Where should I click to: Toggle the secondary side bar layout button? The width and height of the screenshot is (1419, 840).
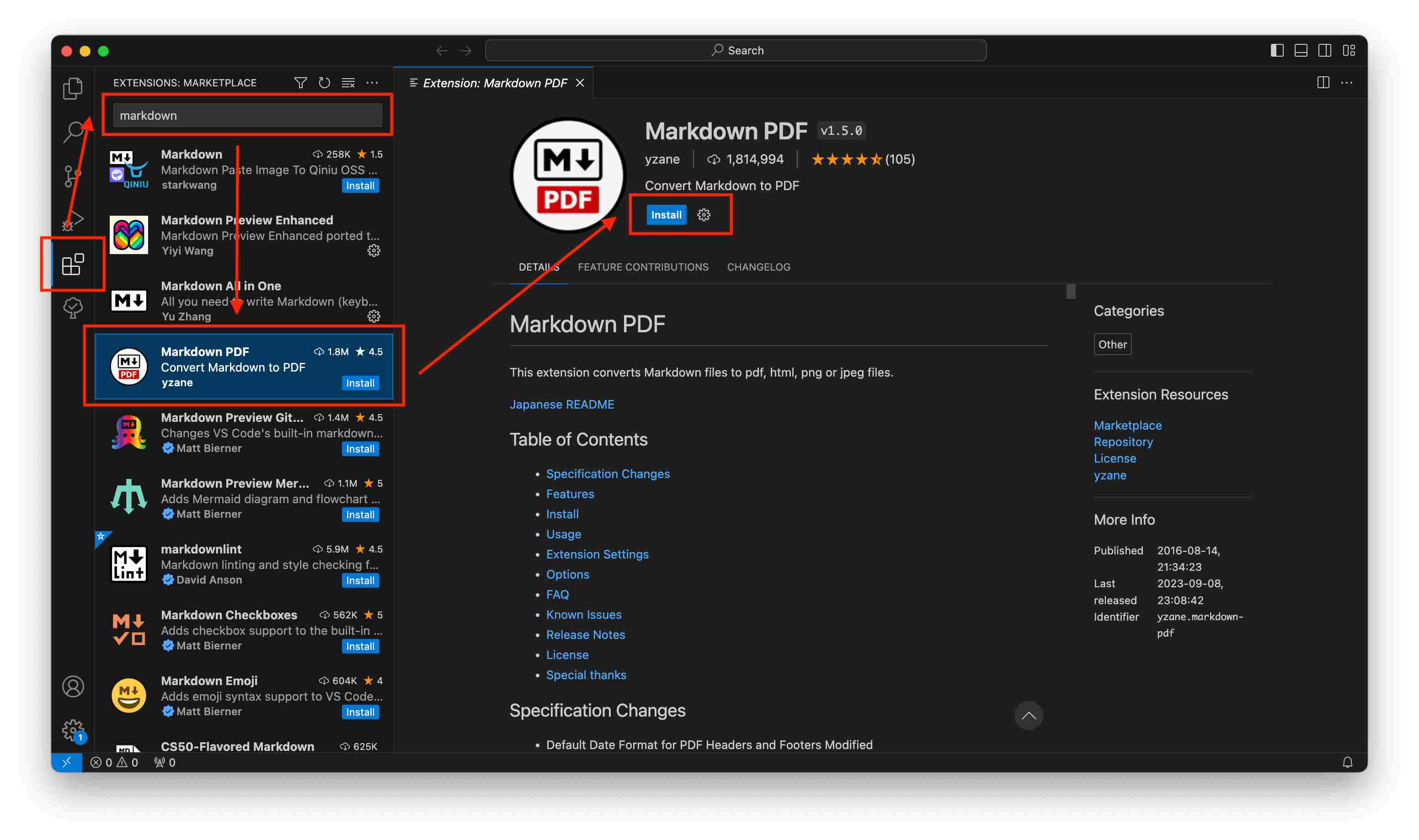click(x=1324, y=50)
